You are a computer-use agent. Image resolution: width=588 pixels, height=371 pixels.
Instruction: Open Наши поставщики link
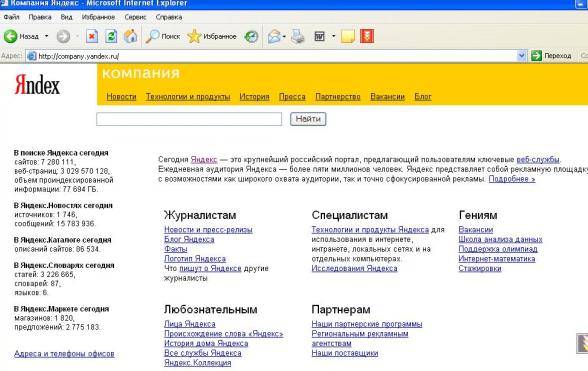tap(345, 353)
